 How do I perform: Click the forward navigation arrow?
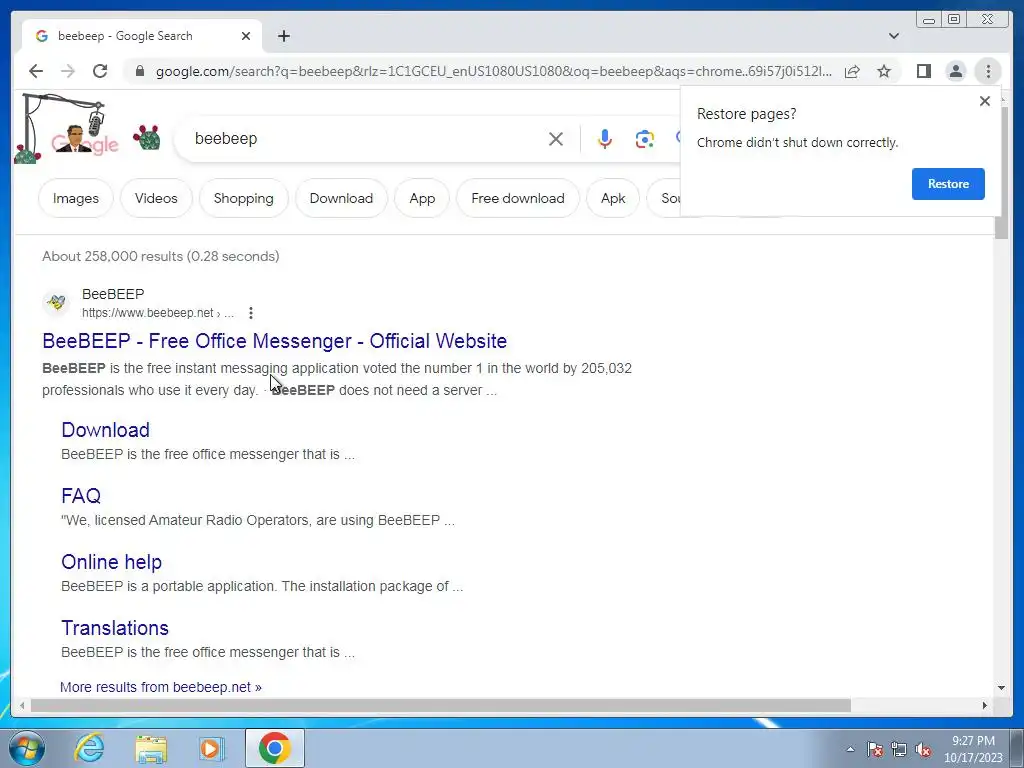(x=68, y=71)
